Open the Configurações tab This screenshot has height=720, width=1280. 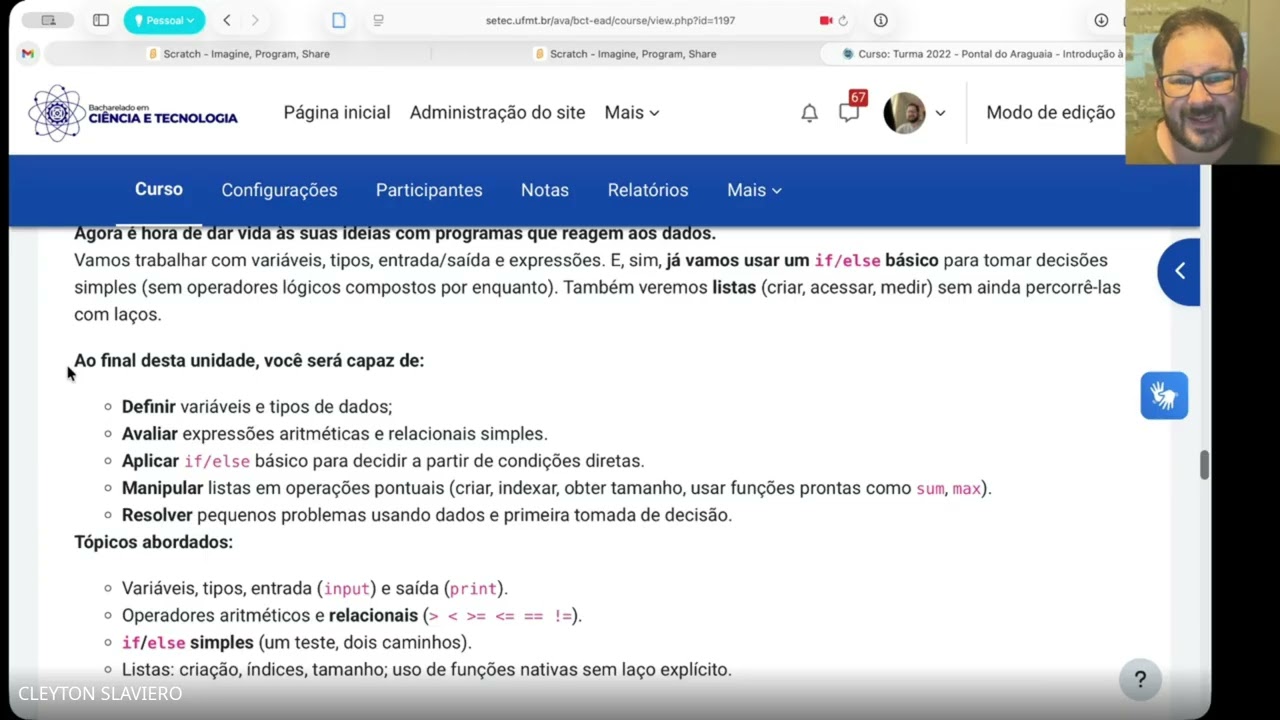[279, 190]
